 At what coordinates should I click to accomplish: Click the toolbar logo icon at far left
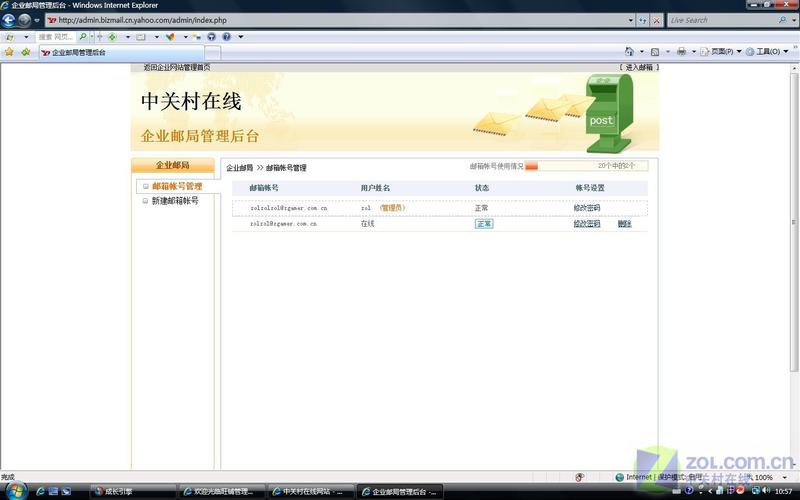coord(10,37)
